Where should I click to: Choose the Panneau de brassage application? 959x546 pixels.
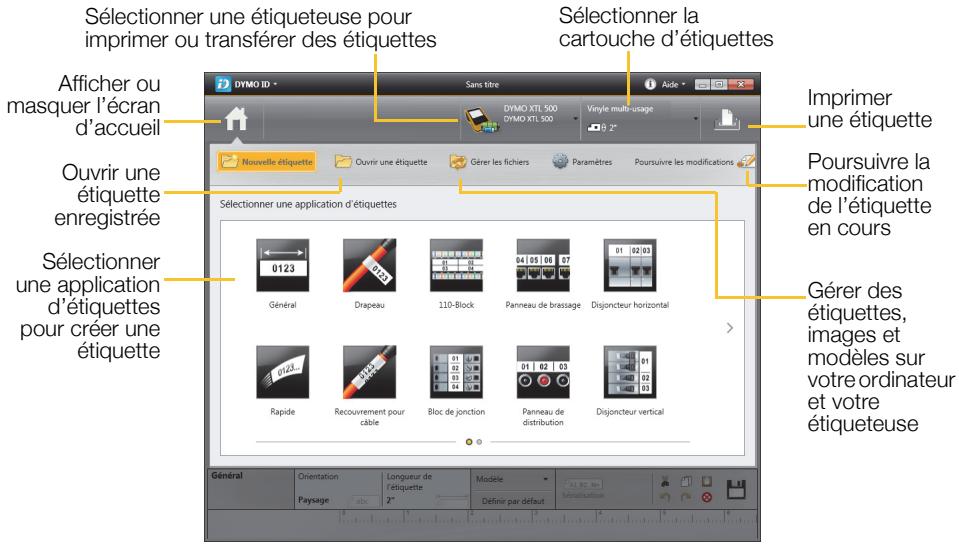(x=543, y=273)
